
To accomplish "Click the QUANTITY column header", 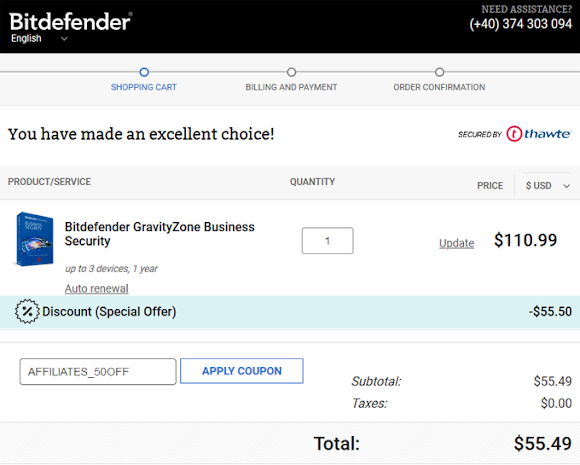I will [x=313, y=182].
